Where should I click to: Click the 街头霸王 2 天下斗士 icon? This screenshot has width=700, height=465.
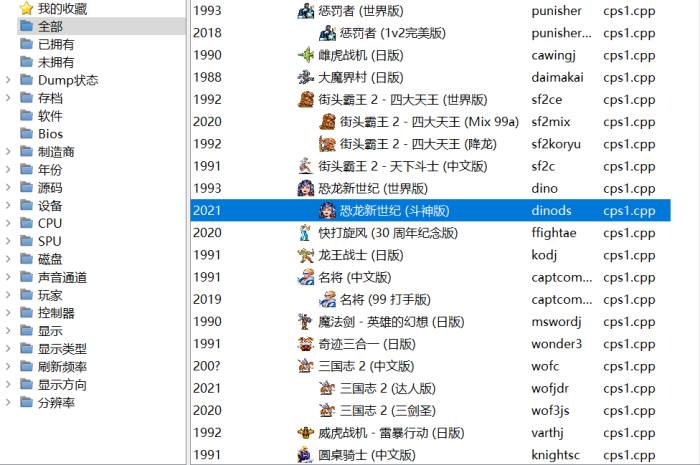(x=306, y=166)
